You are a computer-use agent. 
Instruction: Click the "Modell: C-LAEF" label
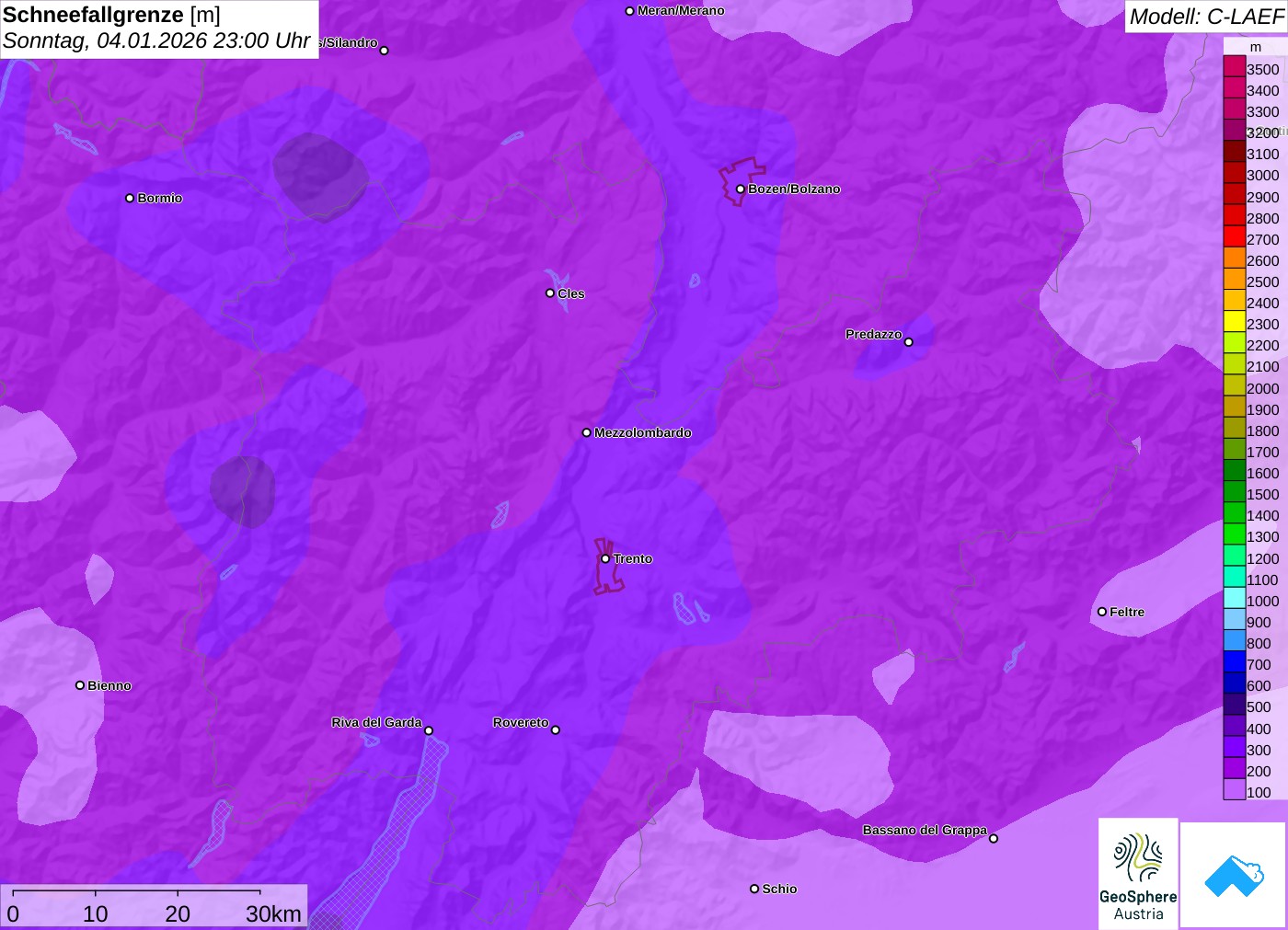pyautogui.click(x=1206, y=17)
